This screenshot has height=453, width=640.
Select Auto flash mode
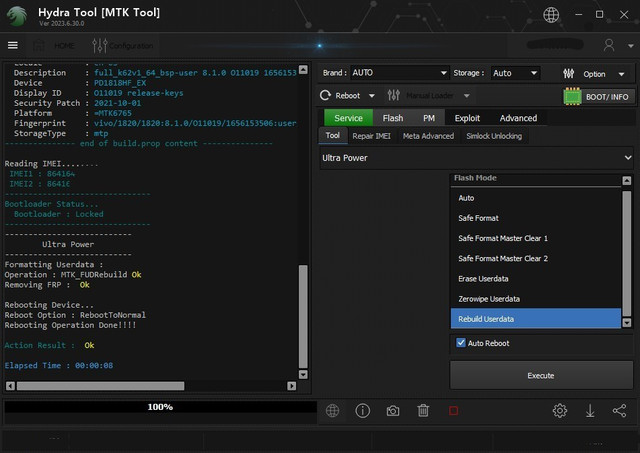[x=536, y=198]
